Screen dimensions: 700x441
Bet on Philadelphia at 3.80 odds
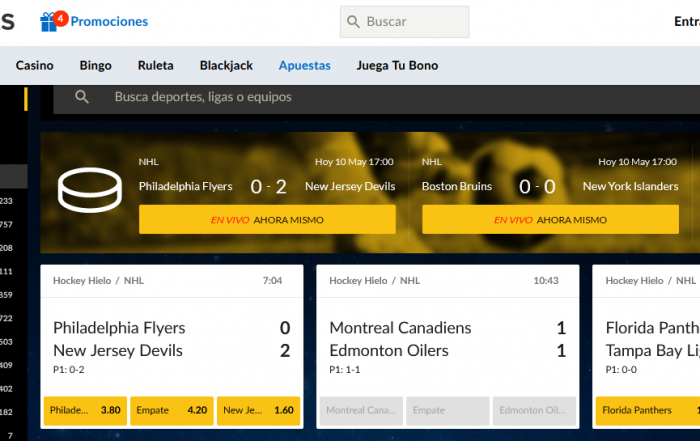pyautogui.click(x=85, y=410)
